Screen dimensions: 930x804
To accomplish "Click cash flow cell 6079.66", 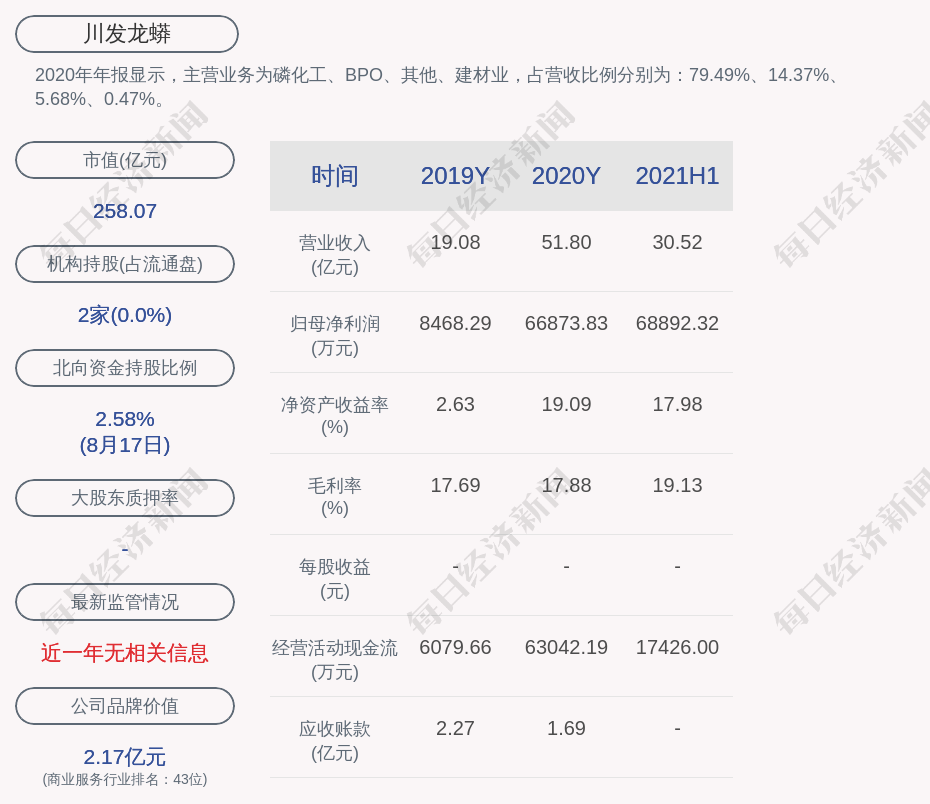I will (x=456, y=647).
